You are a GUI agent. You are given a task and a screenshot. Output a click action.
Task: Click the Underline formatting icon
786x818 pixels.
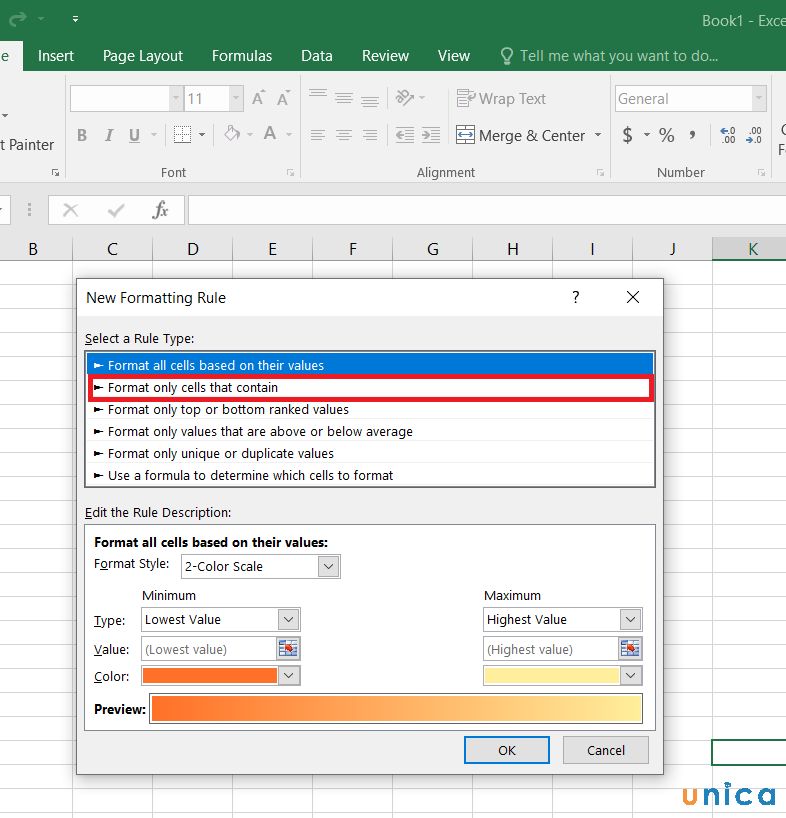pos(136,135)
